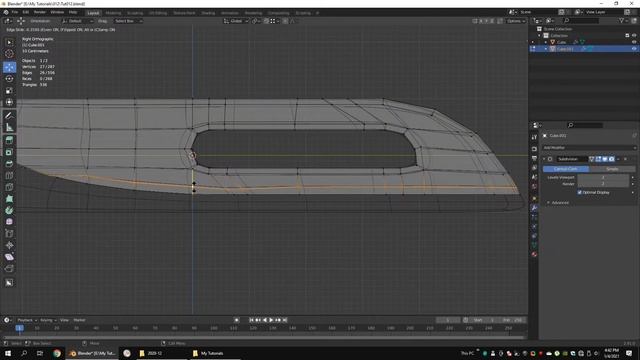This screenshot has height=360, width=640.
Task: Choose Simple subdivision type
Action: pyautogui.click(x=612, y=169)
